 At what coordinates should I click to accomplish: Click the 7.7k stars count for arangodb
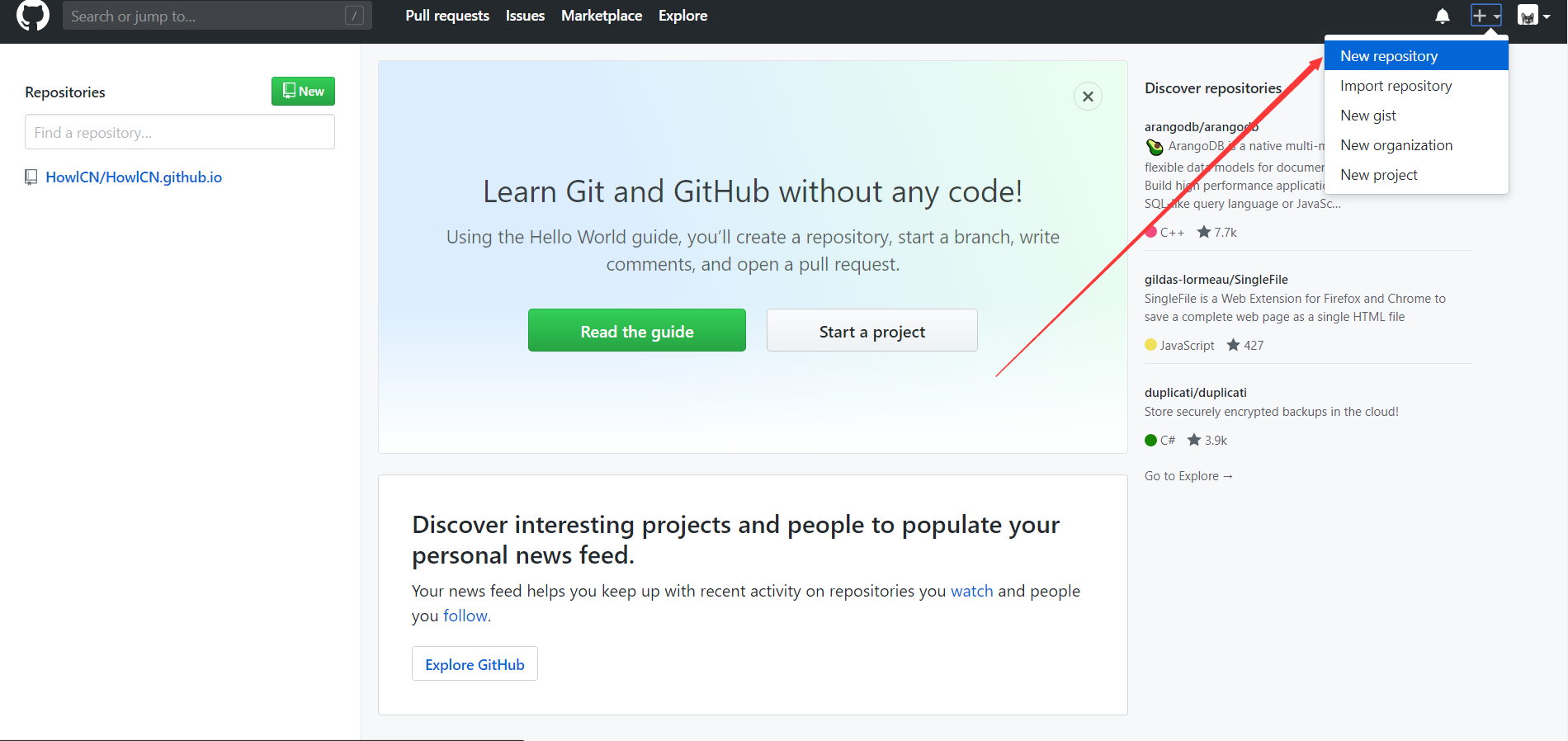(x=1217, y=232)
